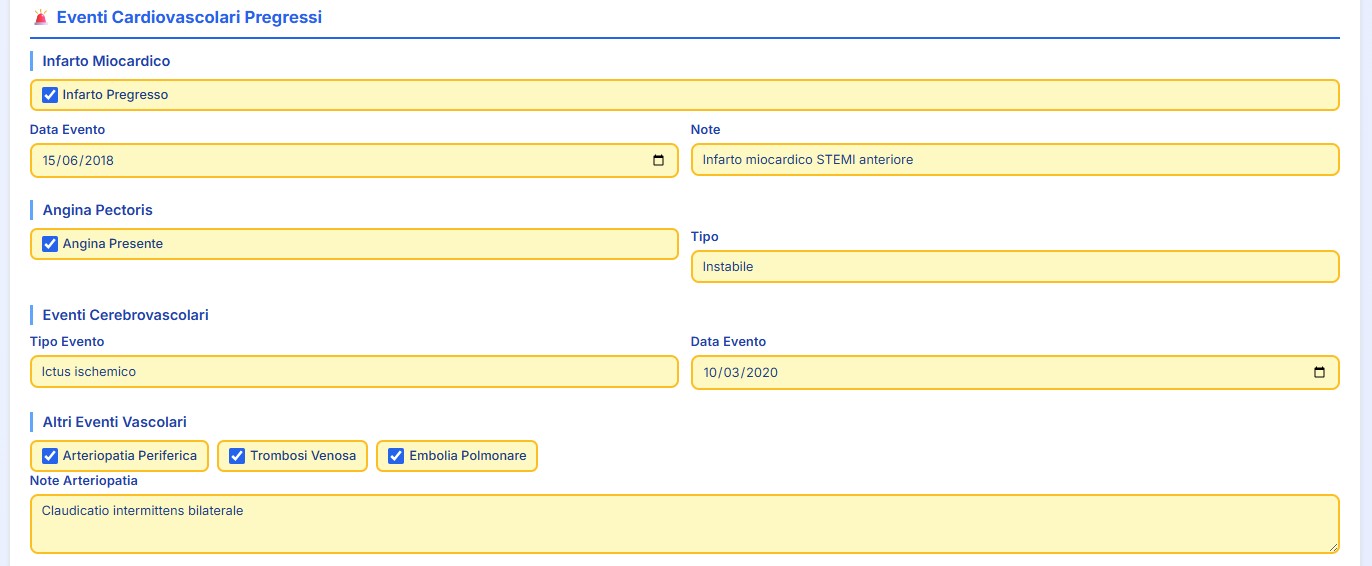Click the Altri Eventi Vascolari heading
1372x566 pixels.
point(114,422)
